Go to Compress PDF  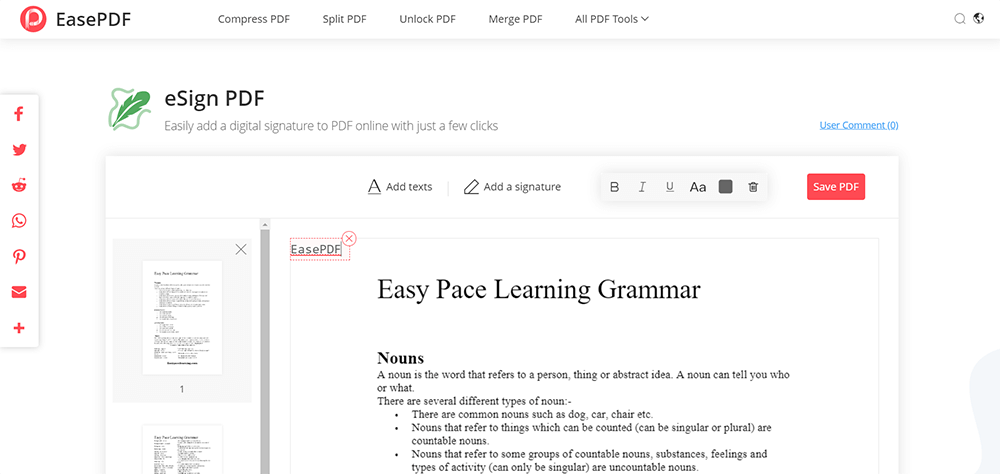click(254, 19)
